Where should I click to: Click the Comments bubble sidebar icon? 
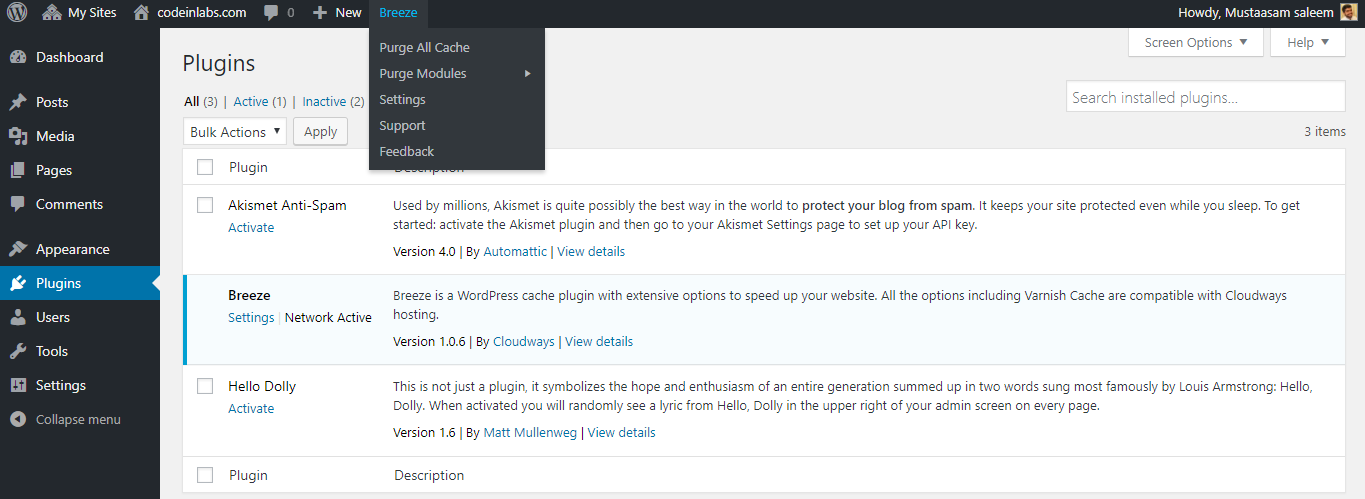pyautogui.click(x=17, y=204)
